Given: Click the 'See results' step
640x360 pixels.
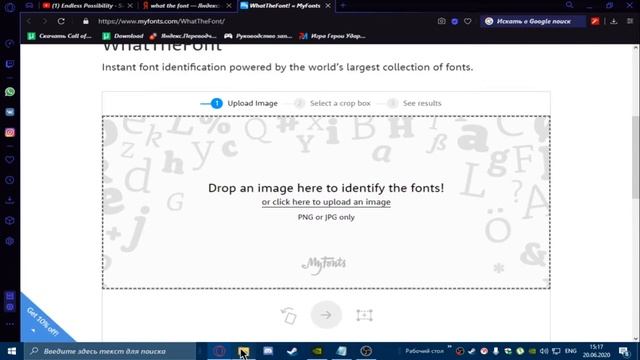Looking at the screenshot, I should tap(415, 103).
